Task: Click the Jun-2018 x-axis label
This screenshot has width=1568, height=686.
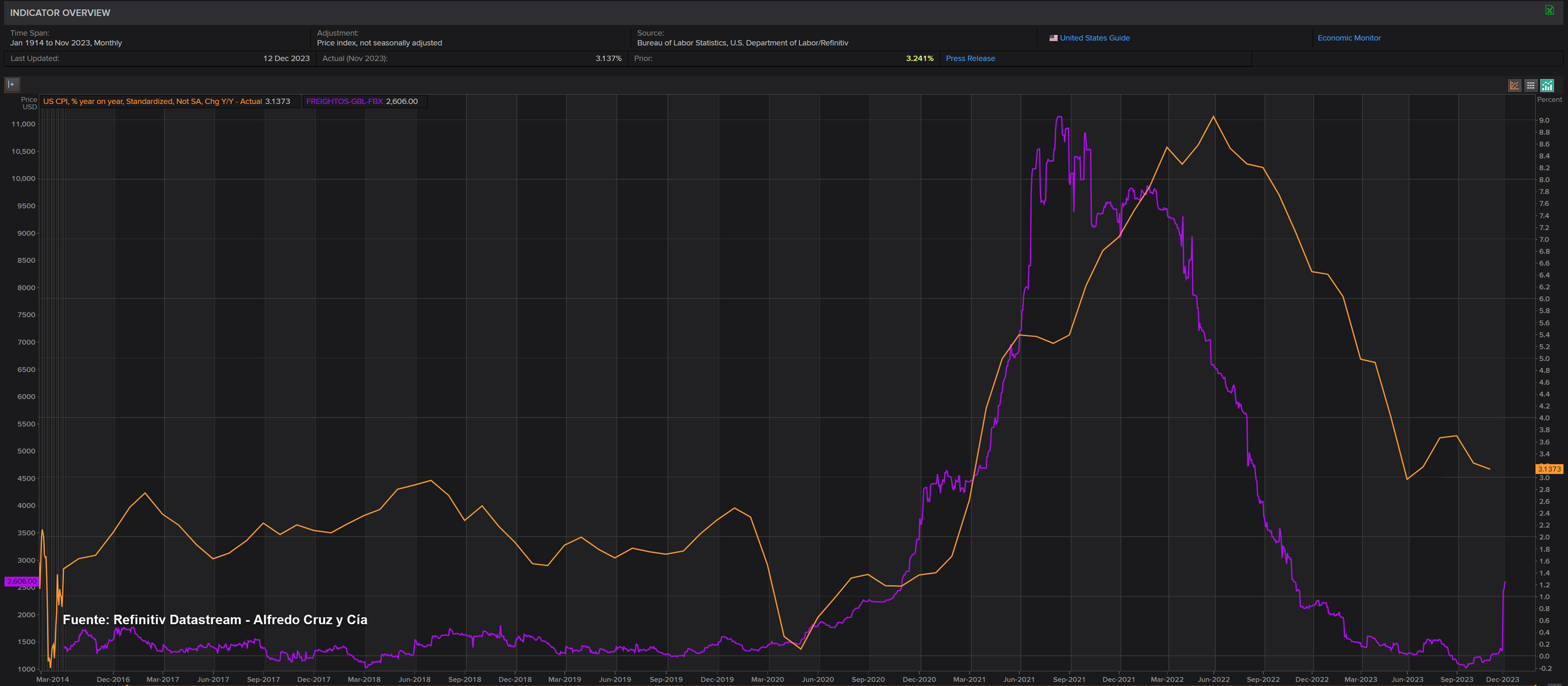Action: pos(414,679)
